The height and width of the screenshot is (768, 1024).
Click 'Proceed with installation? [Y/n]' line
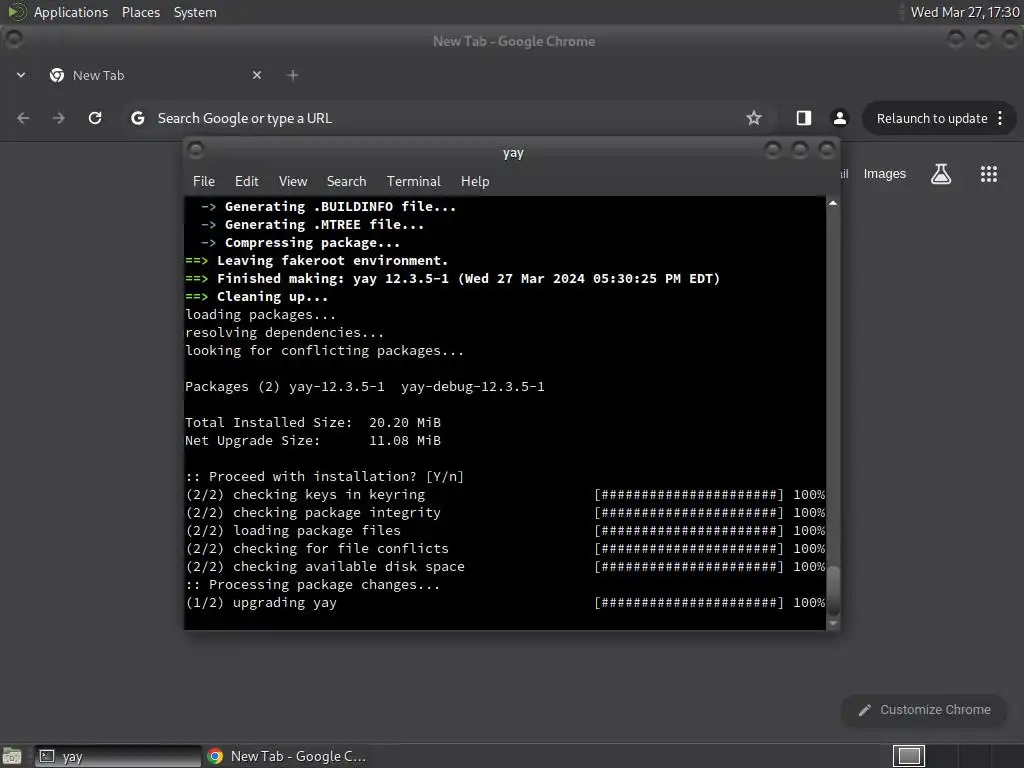pos(325,477)
